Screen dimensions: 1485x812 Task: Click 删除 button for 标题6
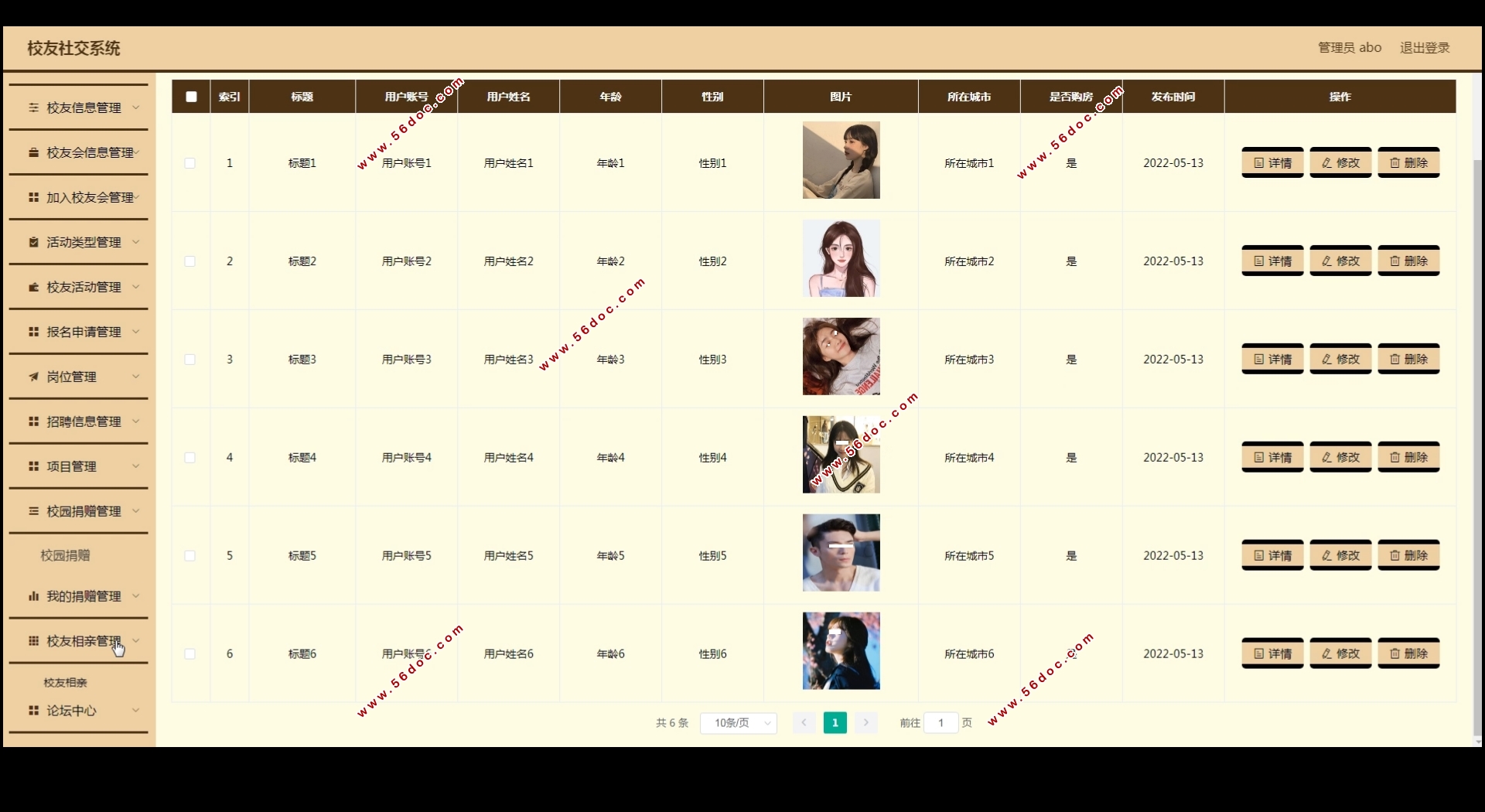[x=1408, y=654]
